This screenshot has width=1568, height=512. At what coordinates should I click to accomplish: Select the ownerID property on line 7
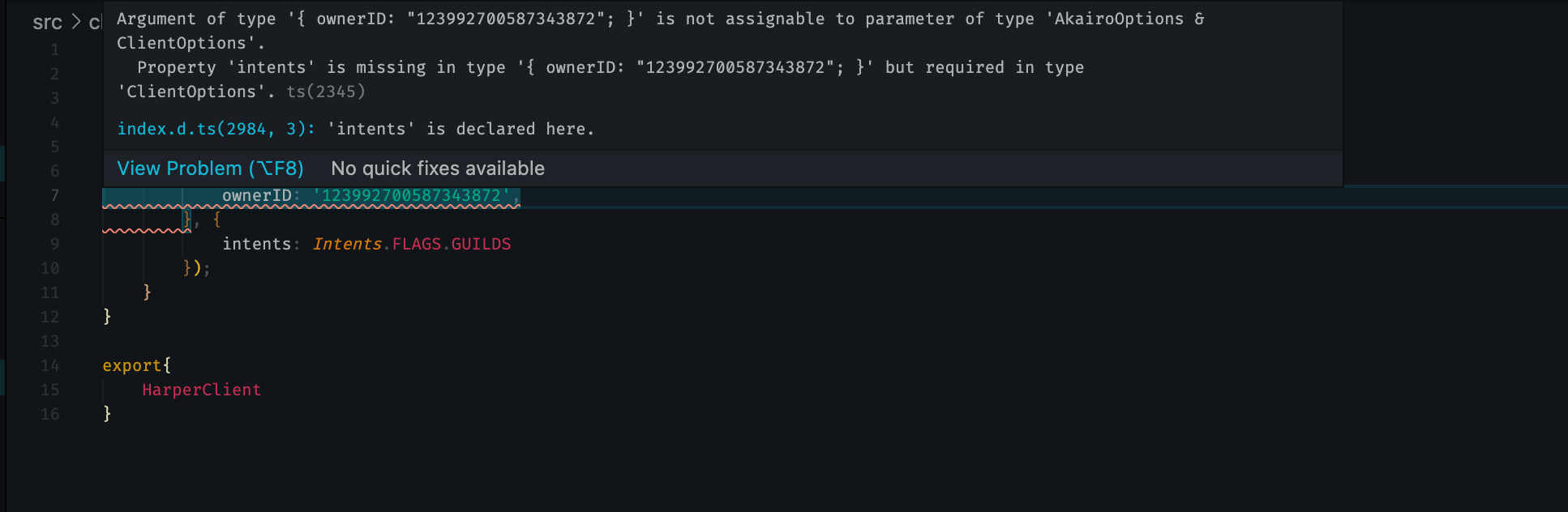pyautogui.click(x=256, y=195)
